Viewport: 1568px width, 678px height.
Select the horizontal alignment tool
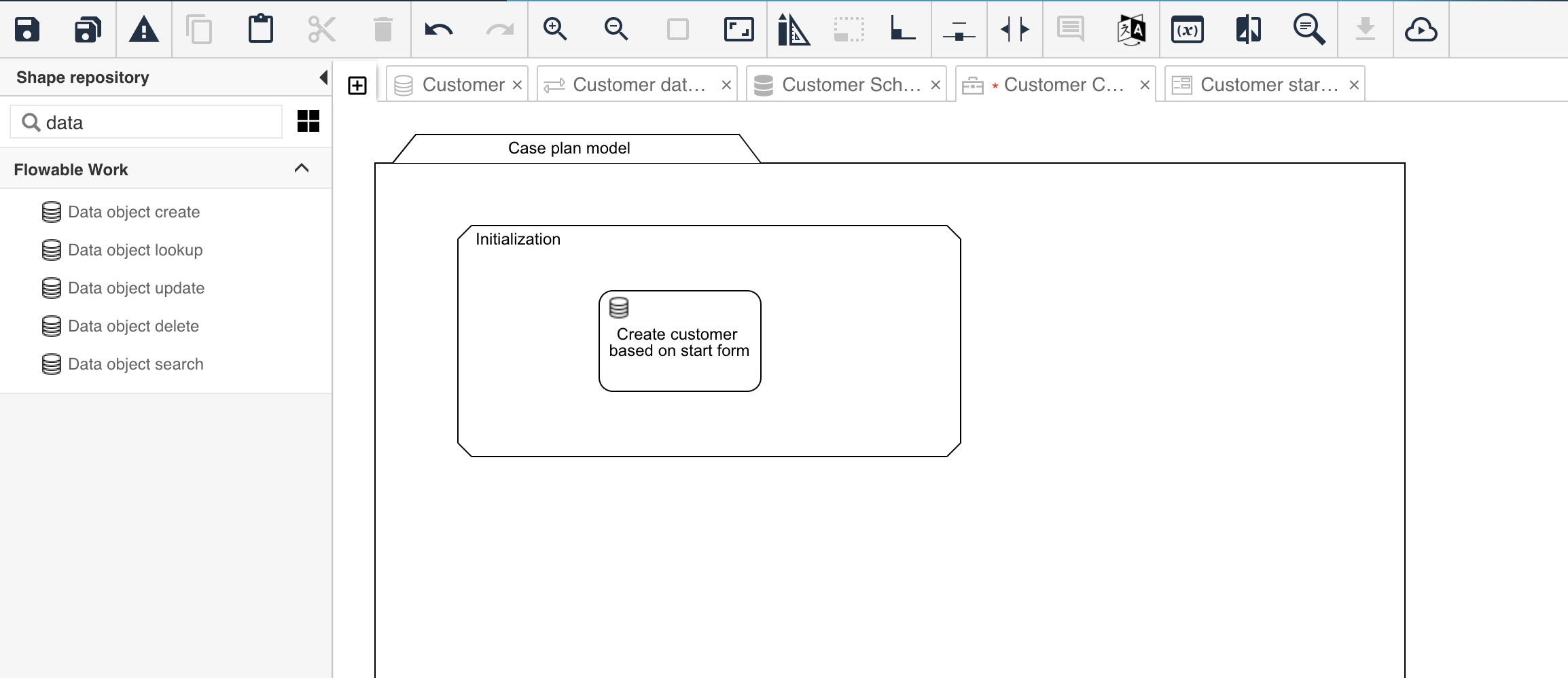click(959, 29)
